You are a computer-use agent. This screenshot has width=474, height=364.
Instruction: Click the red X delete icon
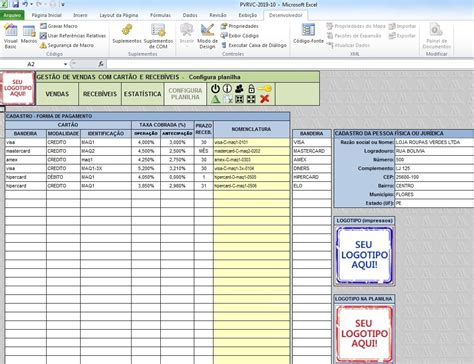(265, 99)
